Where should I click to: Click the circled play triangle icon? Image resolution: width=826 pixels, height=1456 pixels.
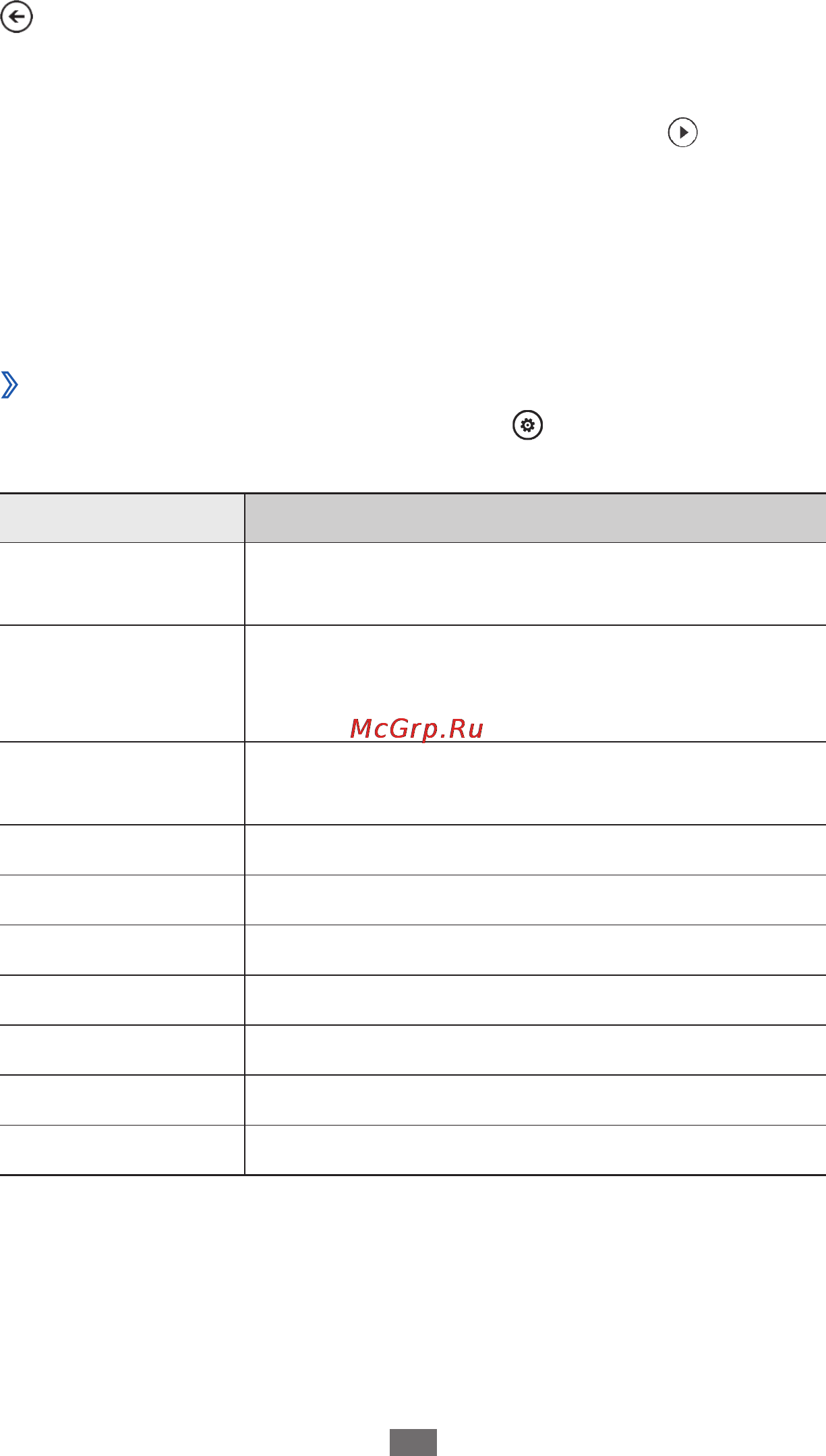(682, 132)
